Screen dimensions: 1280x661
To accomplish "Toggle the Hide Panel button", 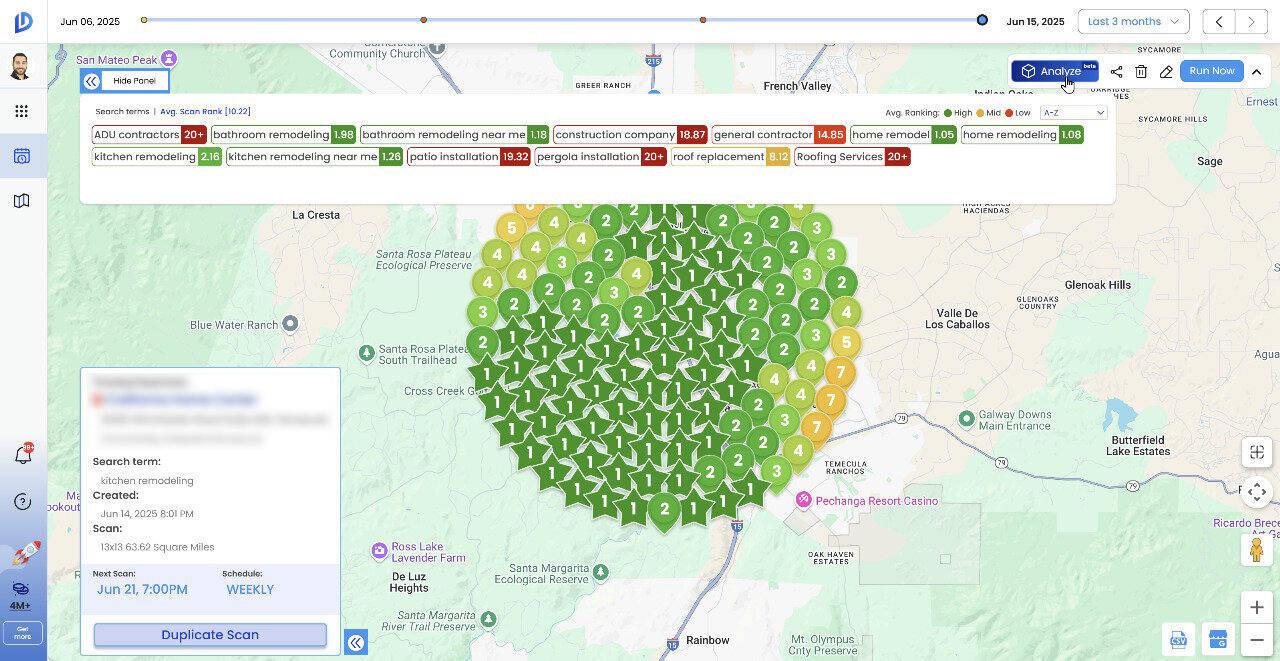I will pyautogui.click(x=125, y=81).
